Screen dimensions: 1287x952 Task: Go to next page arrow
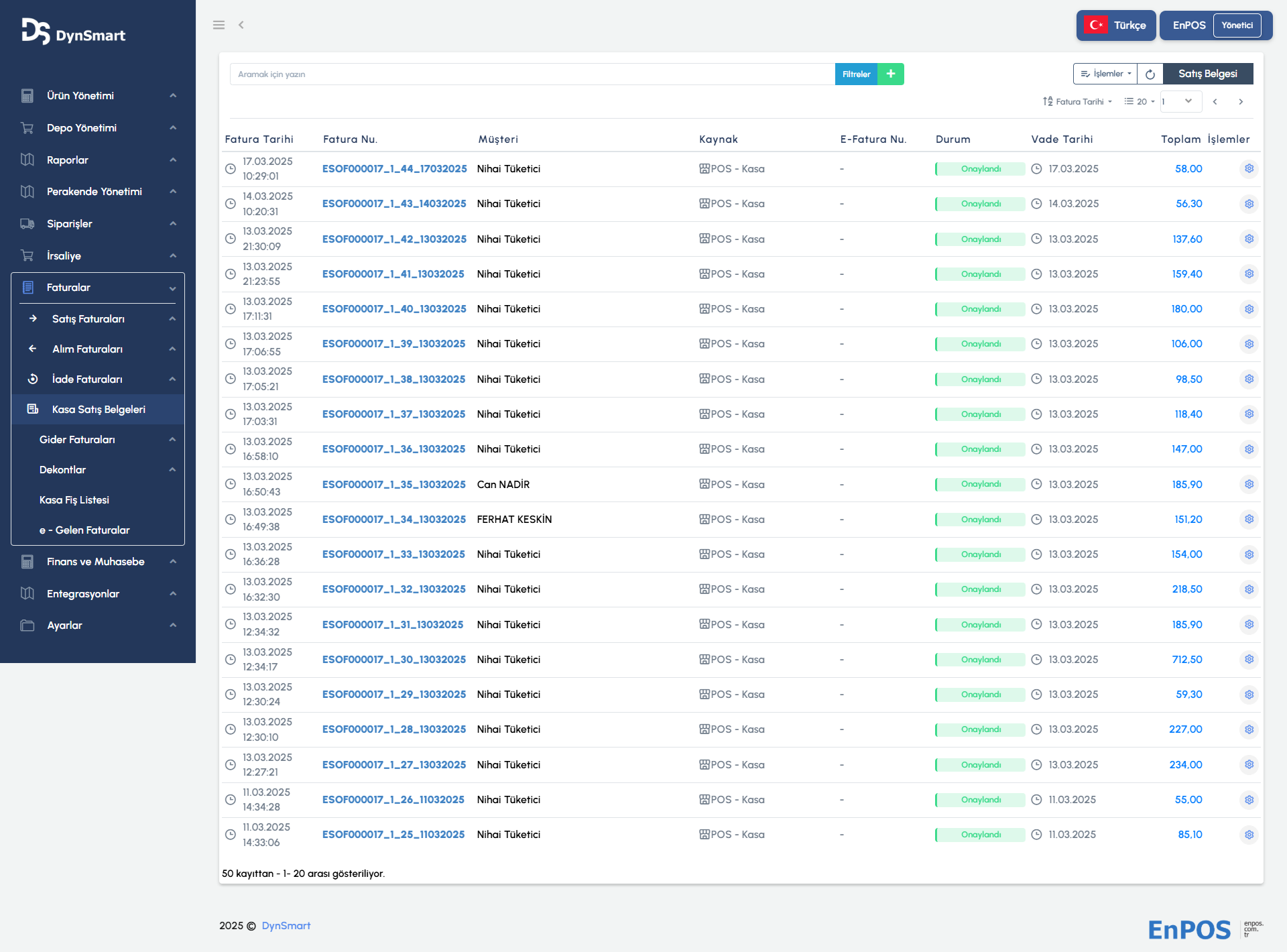click(1241, 102)
